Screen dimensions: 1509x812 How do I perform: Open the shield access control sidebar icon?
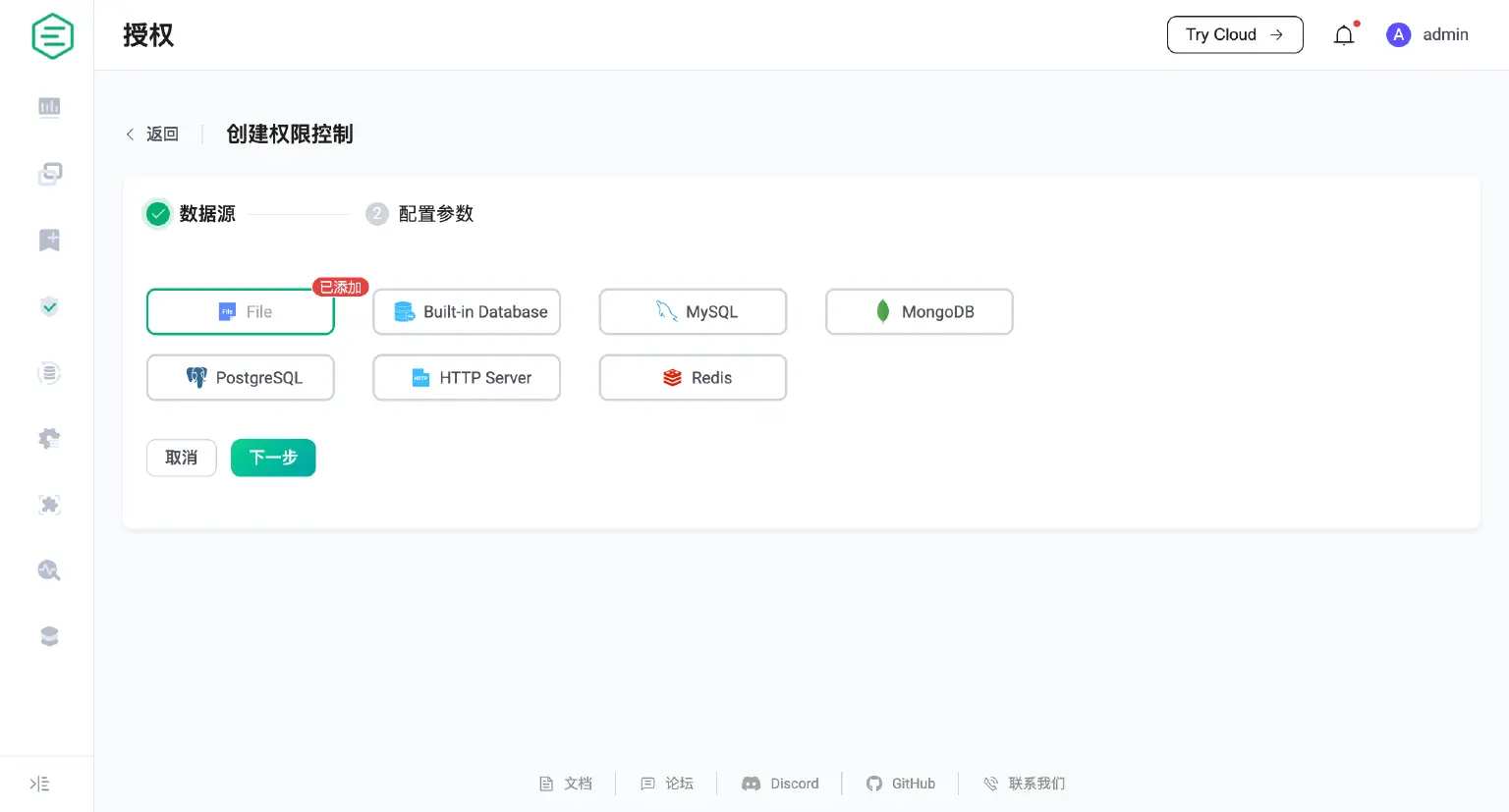(x=49, y=306)
